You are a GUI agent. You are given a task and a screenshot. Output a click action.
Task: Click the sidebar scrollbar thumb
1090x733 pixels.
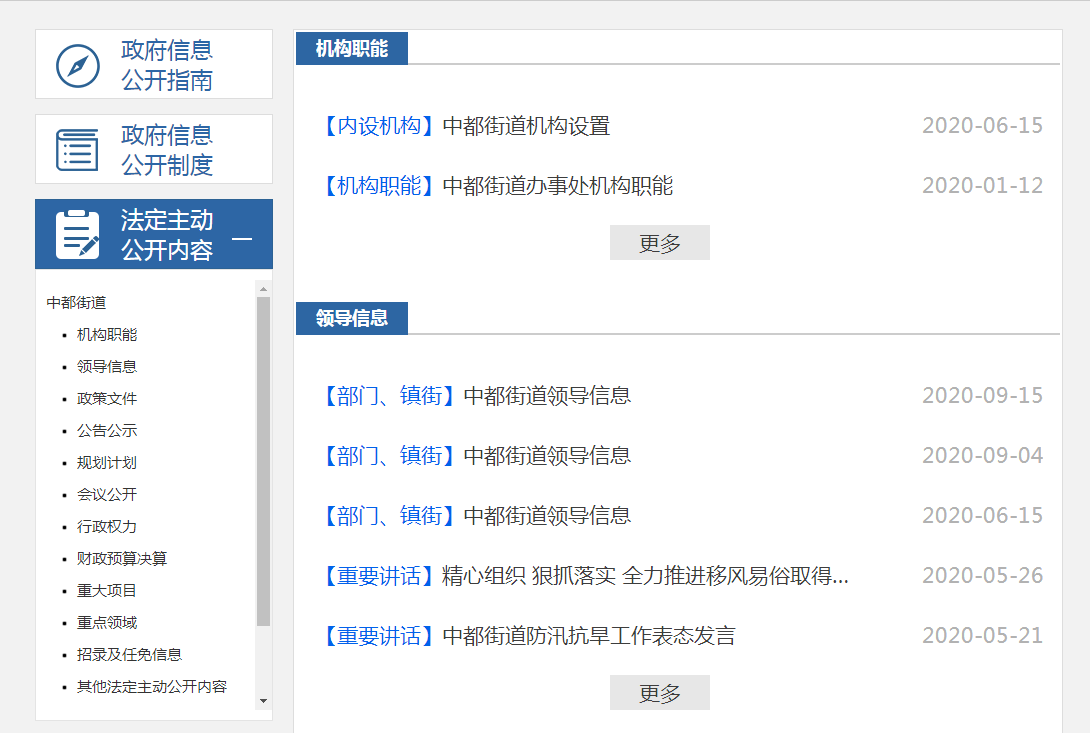pyautogui.click(x=263, y=462)
